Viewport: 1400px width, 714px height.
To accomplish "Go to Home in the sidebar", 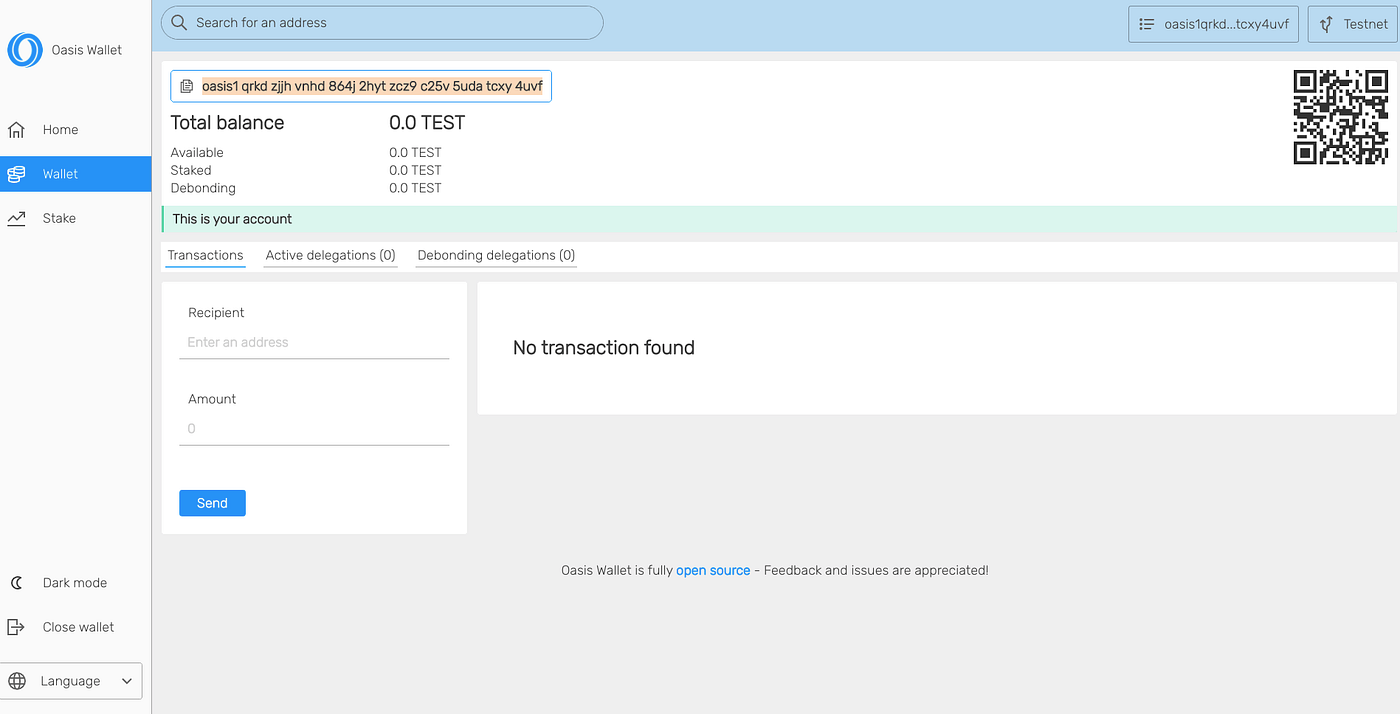I will 75,130.
